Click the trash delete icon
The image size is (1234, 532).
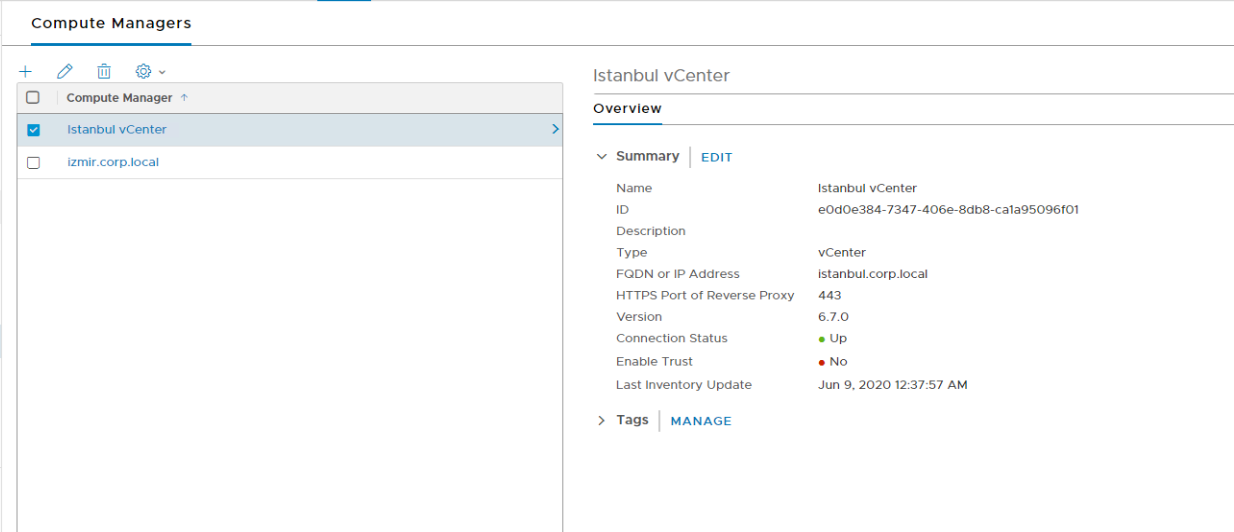coord(104,72)
